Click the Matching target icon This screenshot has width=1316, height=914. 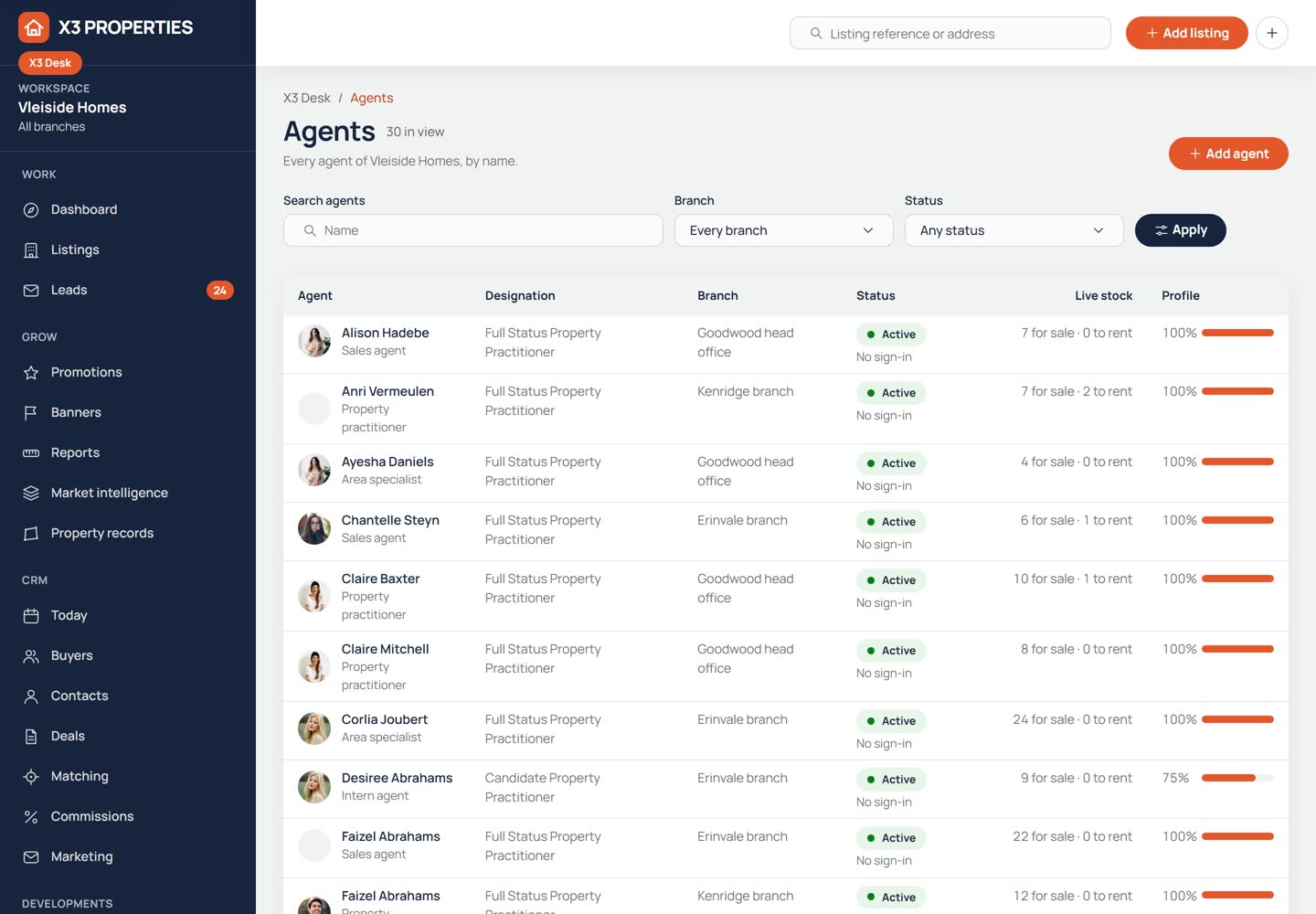pyautogui.click(x=31, y=777)
